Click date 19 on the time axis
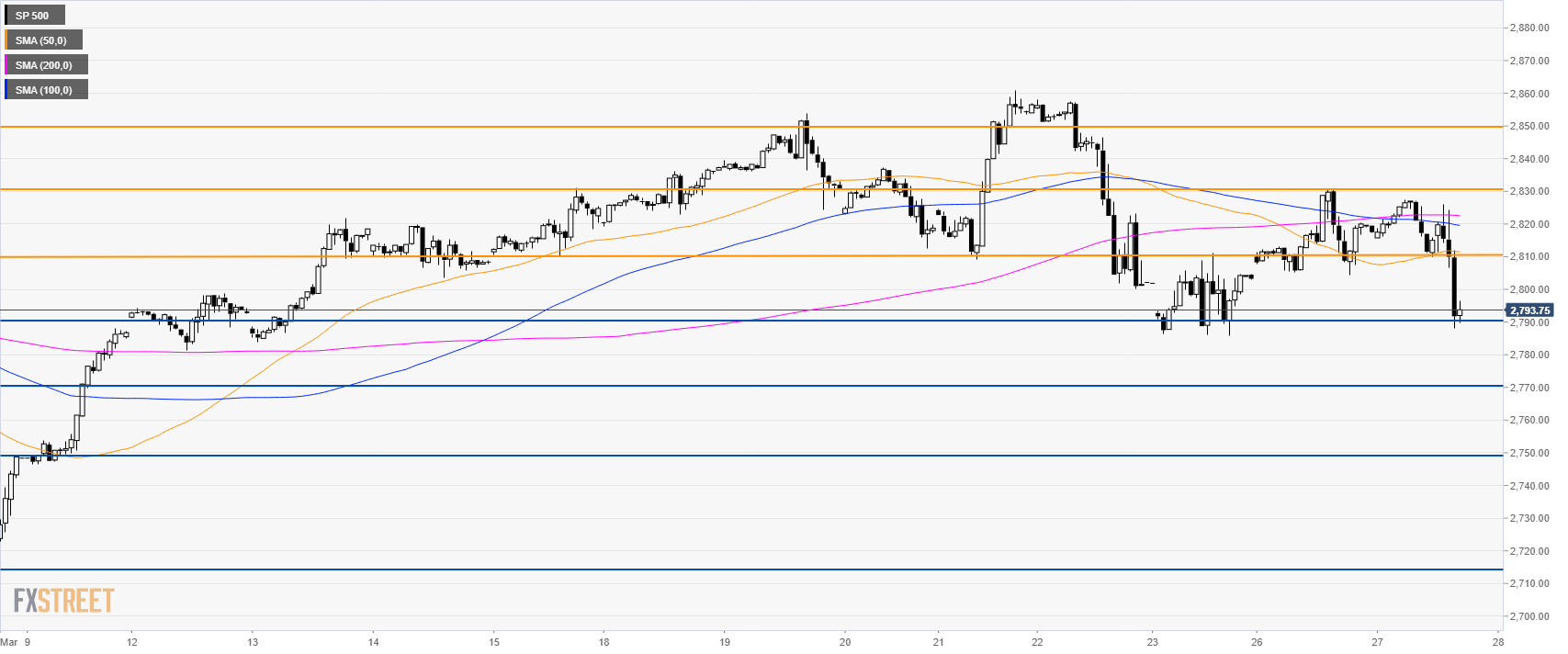Screen dimensions: 1568x654 click(x=725, y=642)
